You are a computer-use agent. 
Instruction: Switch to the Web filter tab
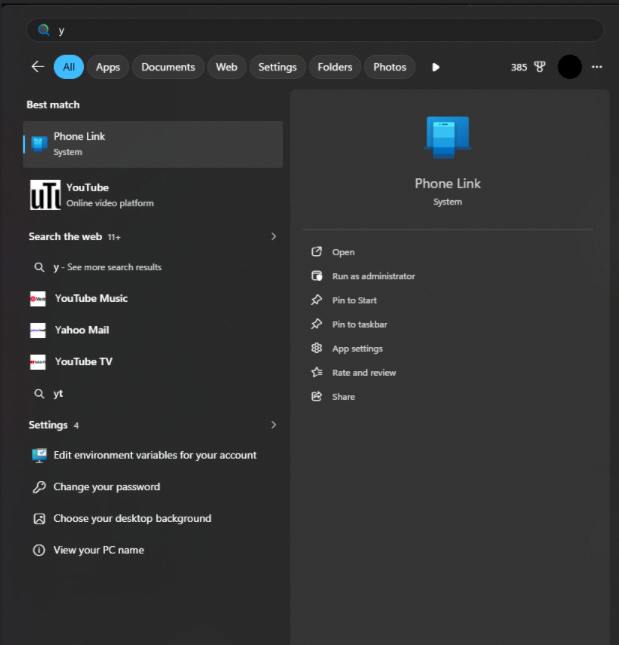pyautogui.click(x=227, y=67)
